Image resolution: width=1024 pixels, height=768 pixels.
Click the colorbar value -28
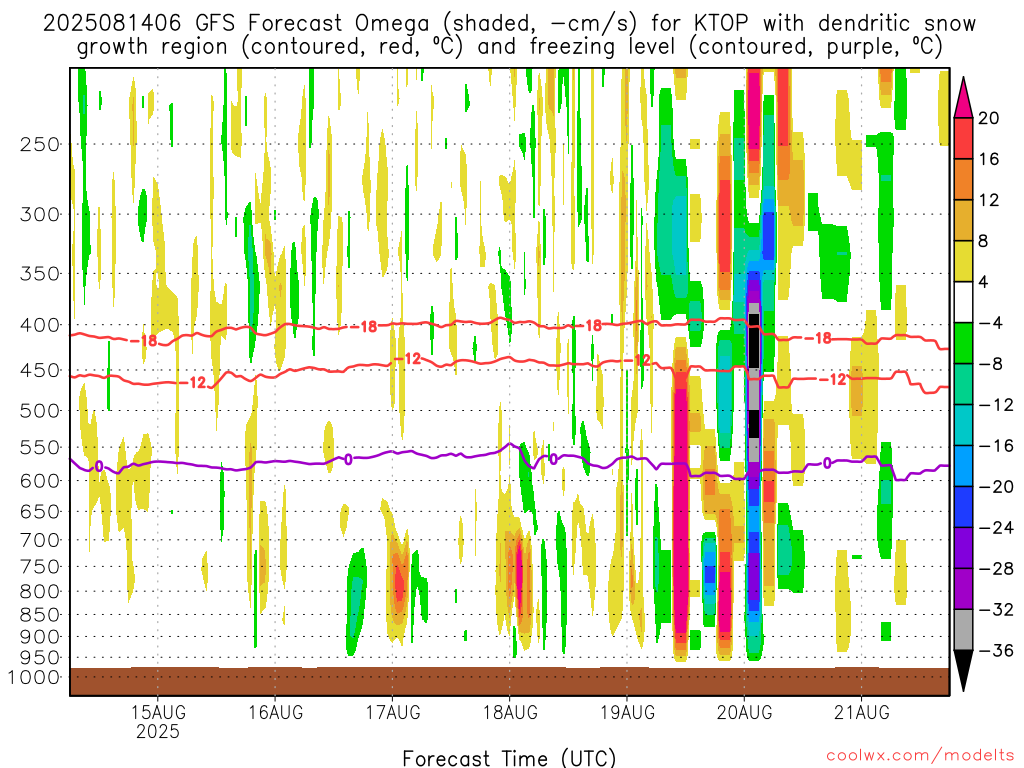[x=996, y=568]
